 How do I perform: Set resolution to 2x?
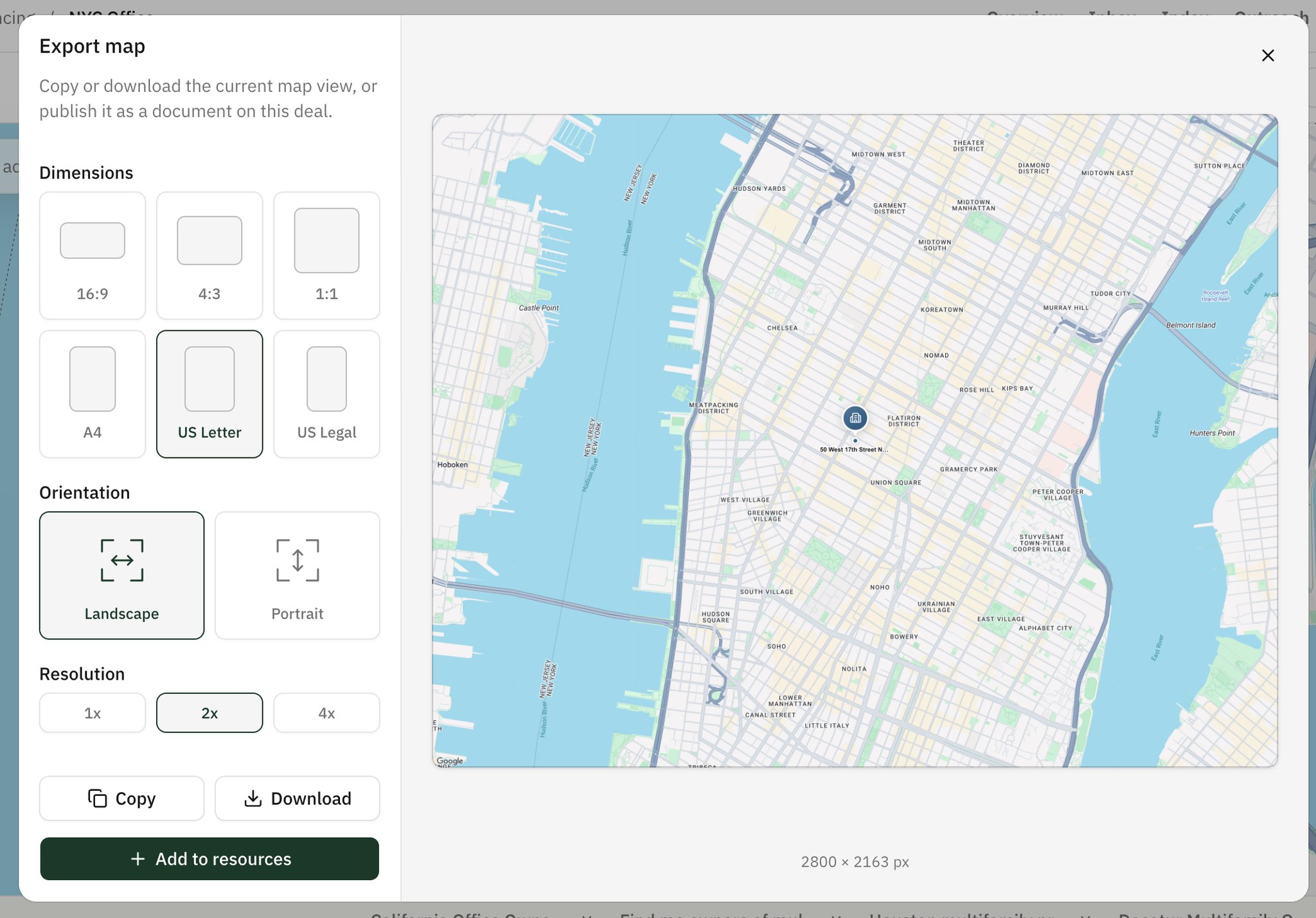[209, 713]
